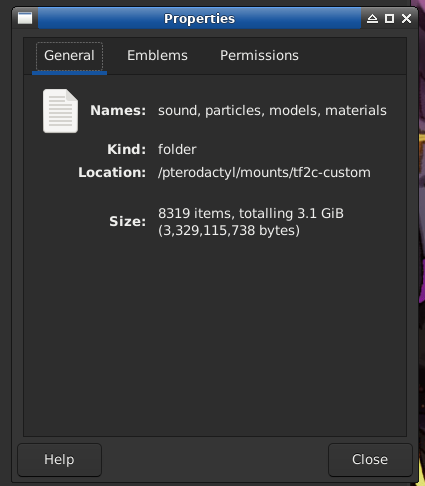Close the dialog using the title bar X
The image size is (425, 486).
tap(406, 19)
